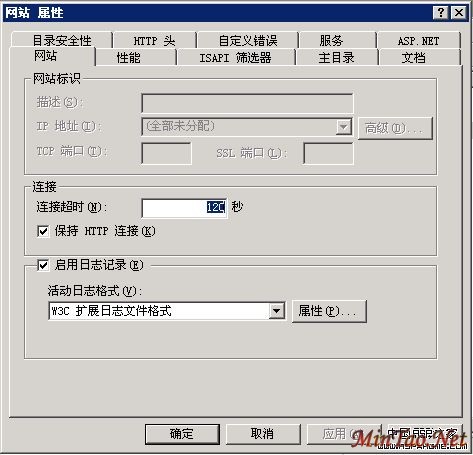
Task: Expand the 活动日志格式 dropdown arrow
Action: [x=276, y=311]
